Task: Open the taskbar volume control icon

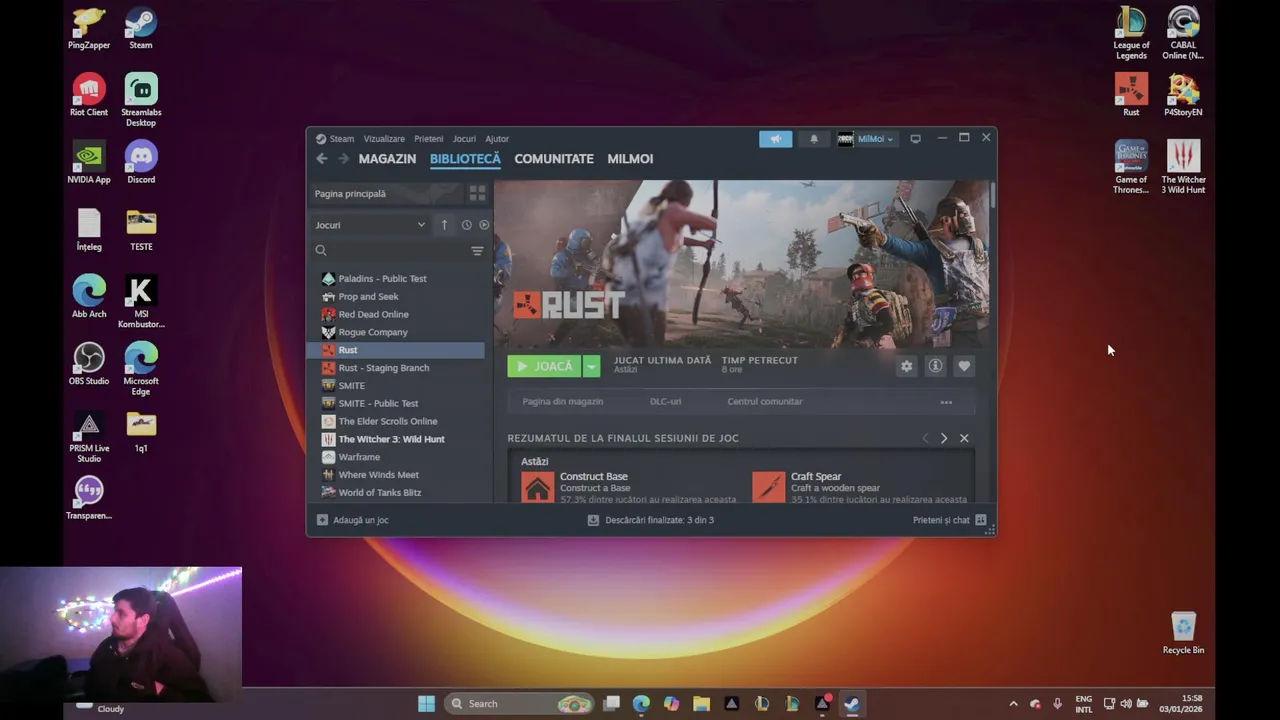Action: pyautogui.click(x=1126, y=704)
